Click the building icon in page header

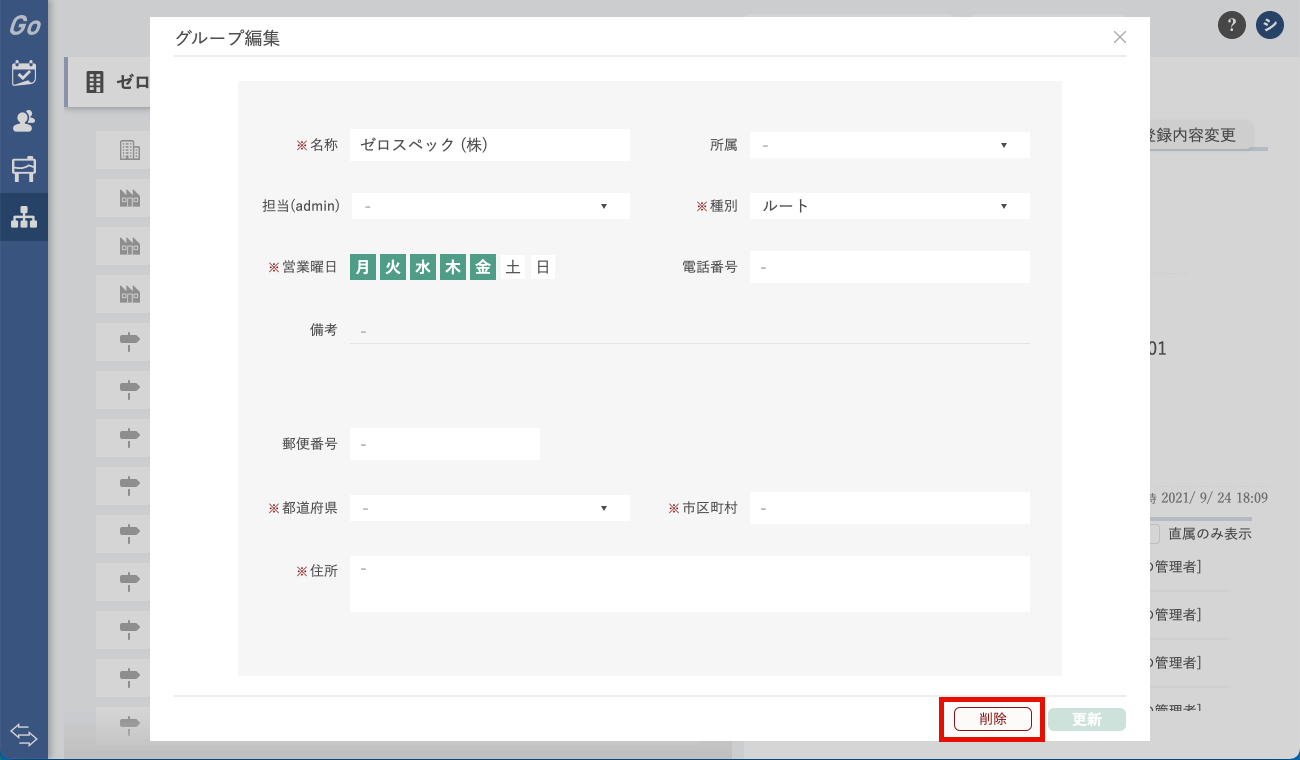(95, 82)
